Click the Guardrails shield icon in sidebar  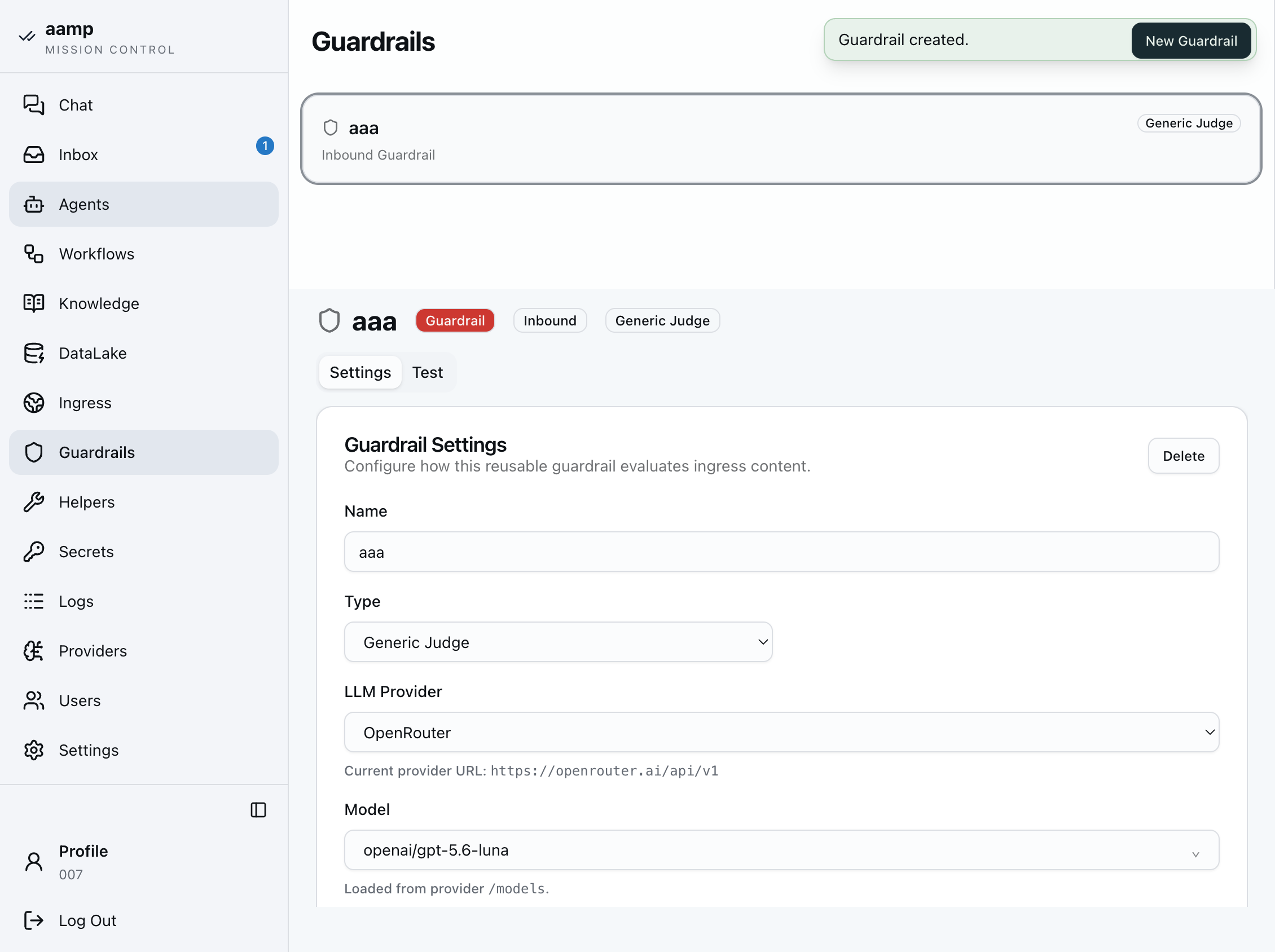pyautogui.click(x=33, y=452)
